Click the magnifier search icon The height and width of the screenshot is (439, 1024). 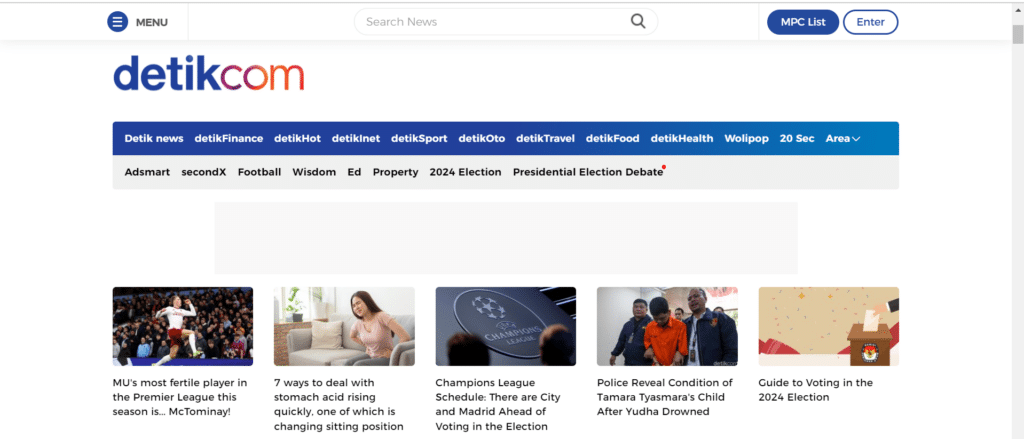click(637, 22)
